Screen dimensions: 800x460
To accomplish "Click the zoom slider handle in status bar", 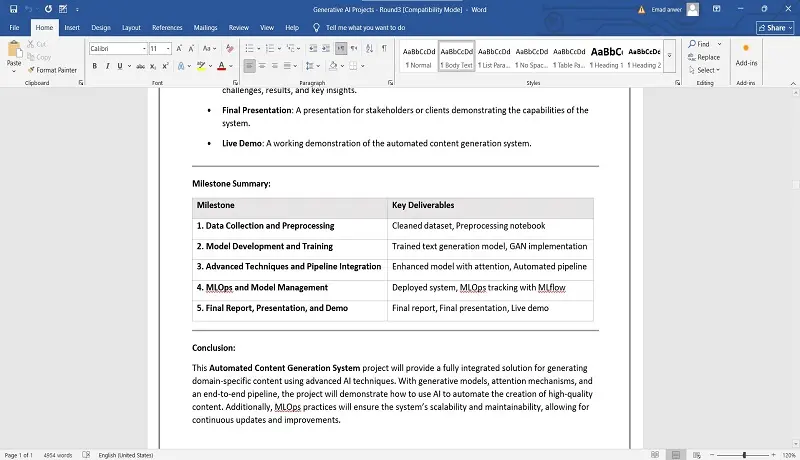I will coord(744,454).
